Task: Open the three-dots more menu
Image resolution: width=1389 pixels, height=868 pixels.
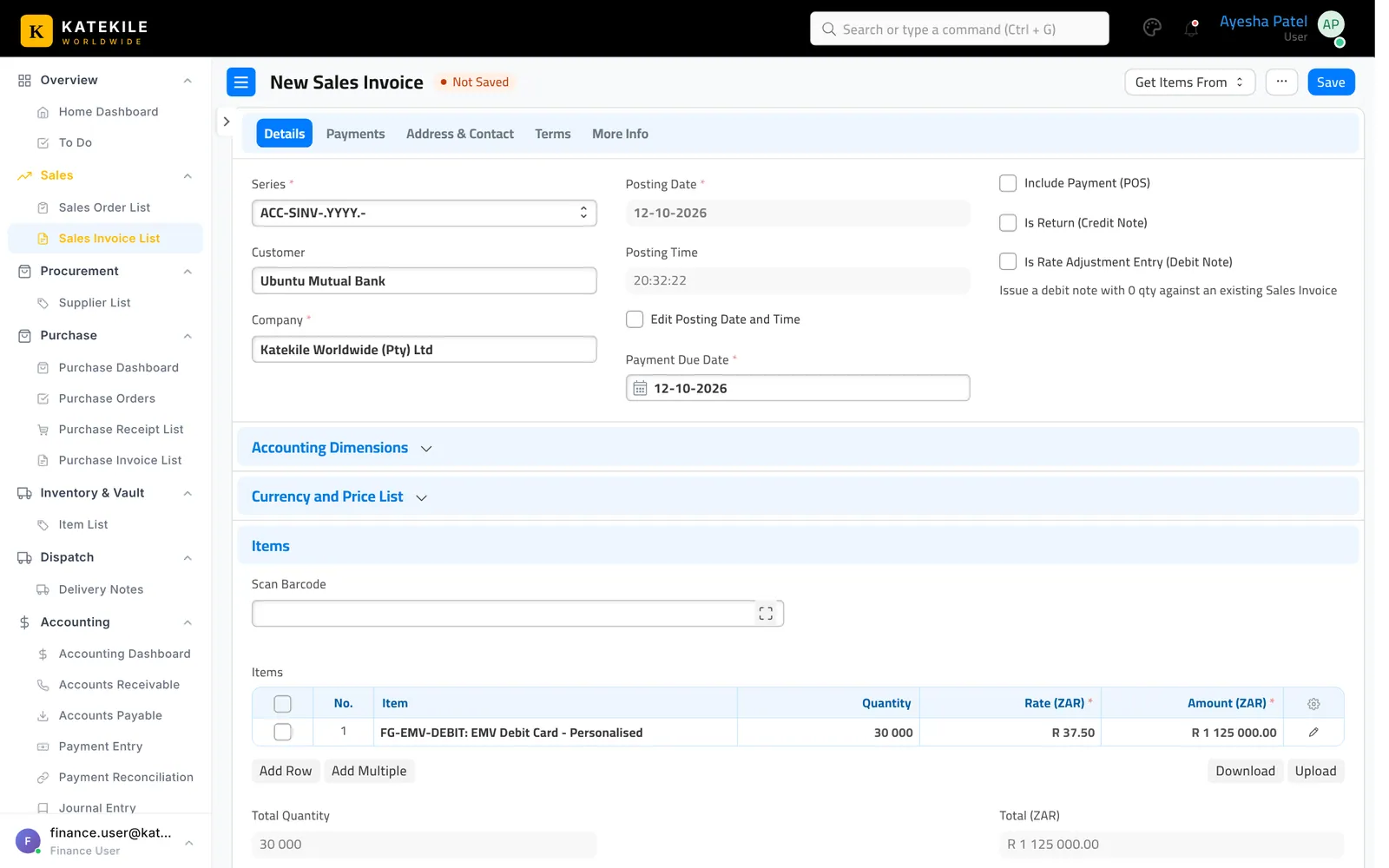Action: coord(1281,82)
